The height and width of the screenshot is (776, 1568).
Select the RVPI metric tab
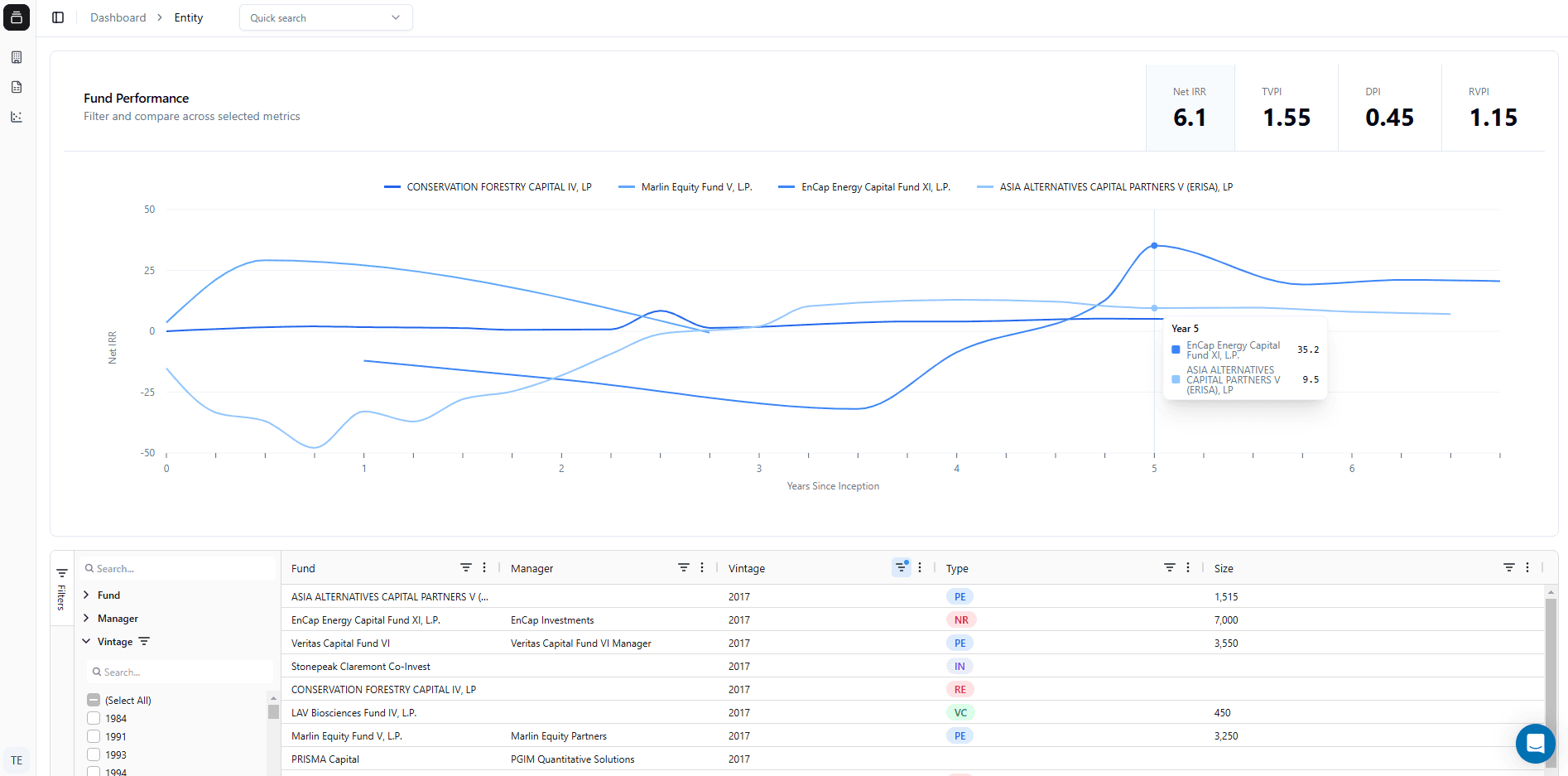[x=1493, y=108]
